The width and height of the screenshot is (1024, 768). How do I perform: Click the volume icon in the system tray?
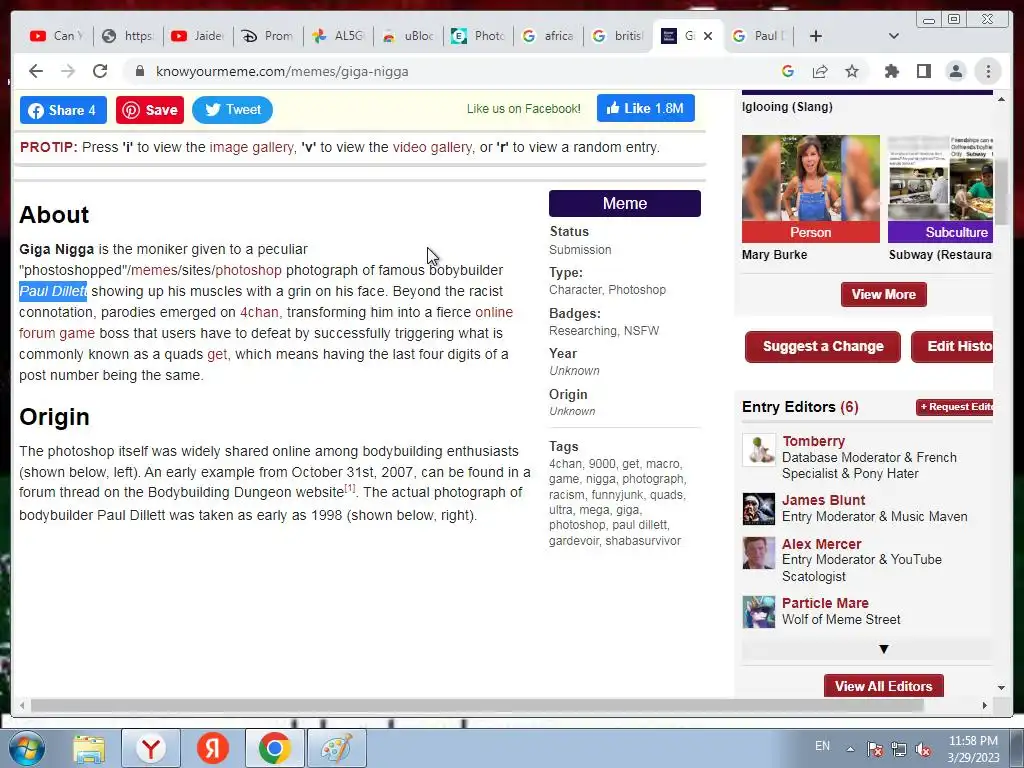tap(923, 749)
